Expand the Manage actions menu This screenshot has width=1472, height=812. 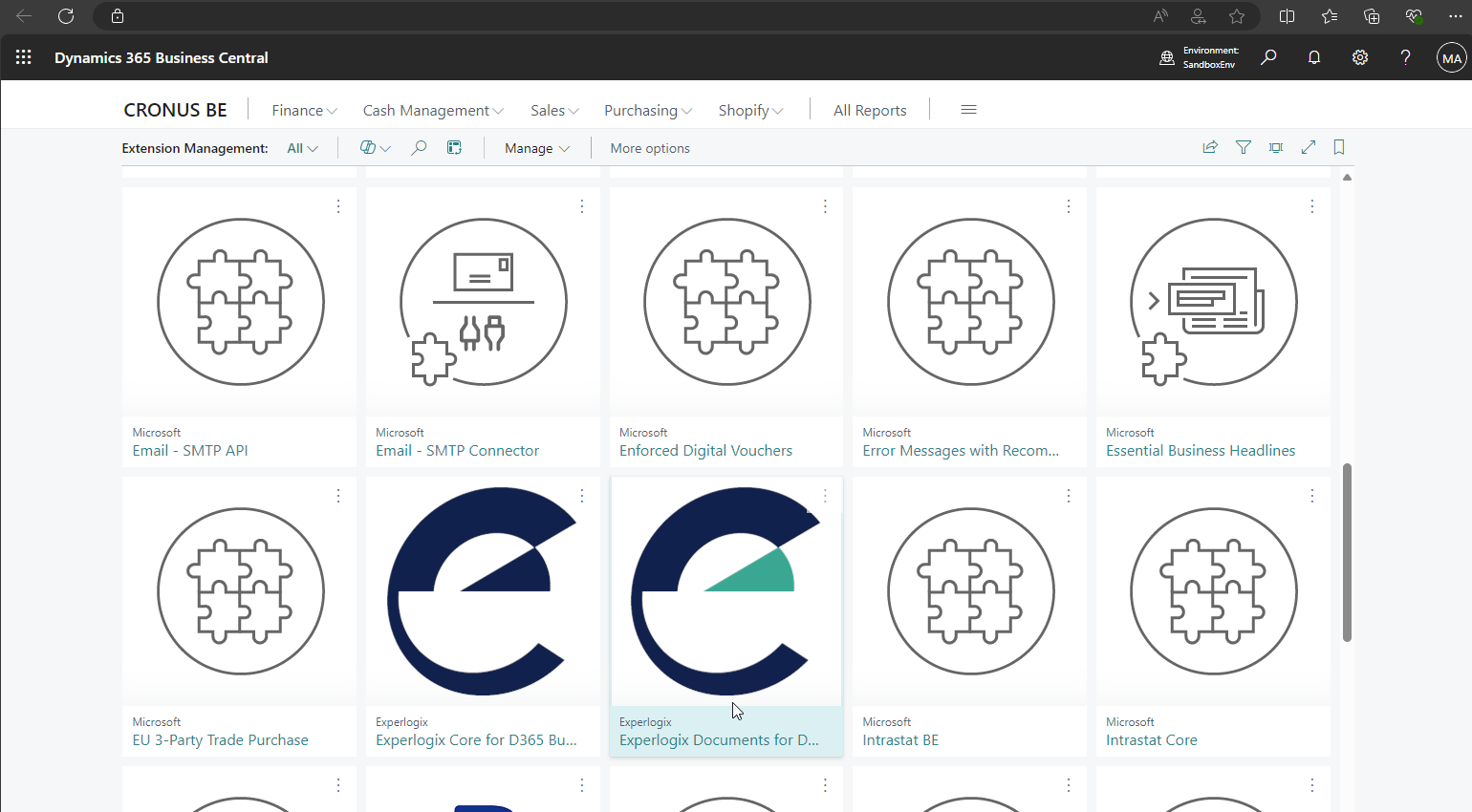[x=537, y=148]
